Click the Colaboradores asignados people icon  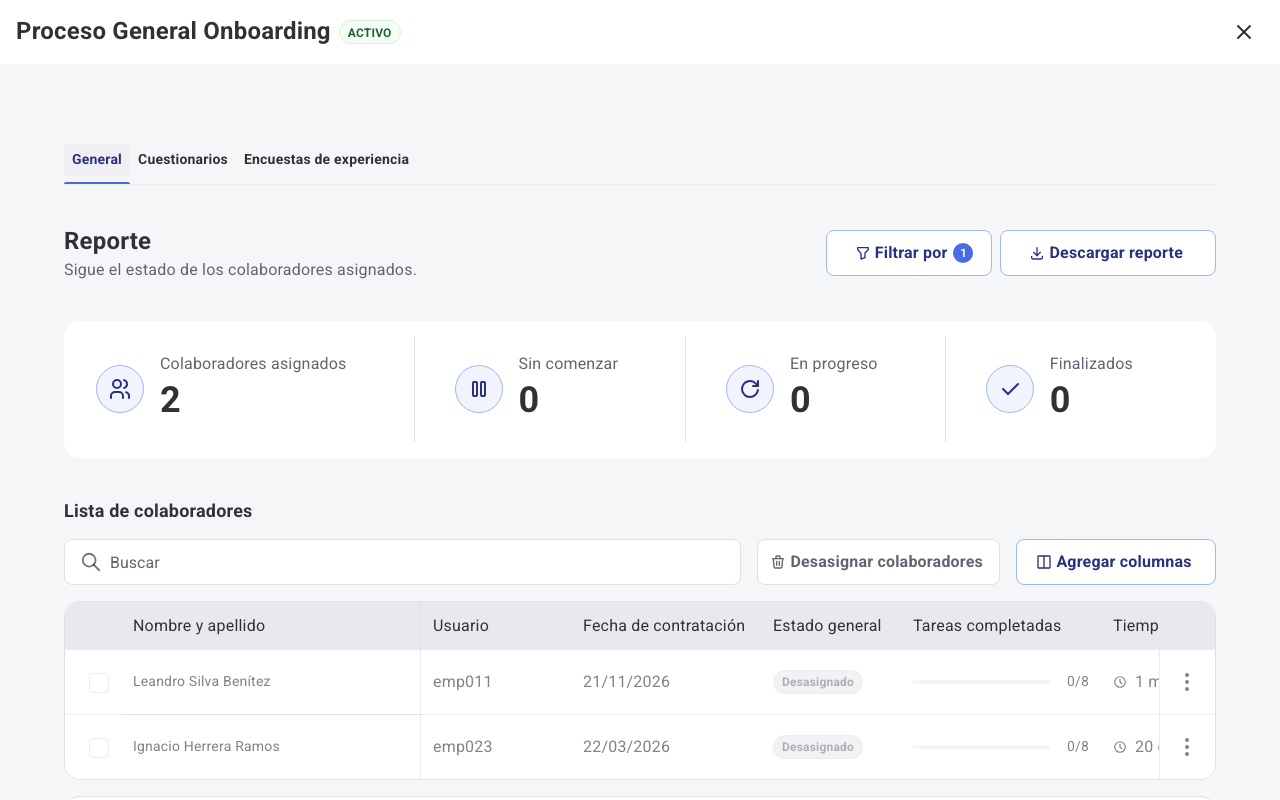coord(120,389)
